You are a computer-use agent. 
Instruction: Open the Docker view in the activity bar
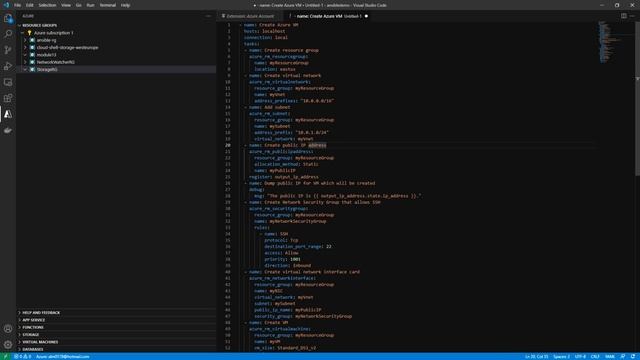coord(8,130)
